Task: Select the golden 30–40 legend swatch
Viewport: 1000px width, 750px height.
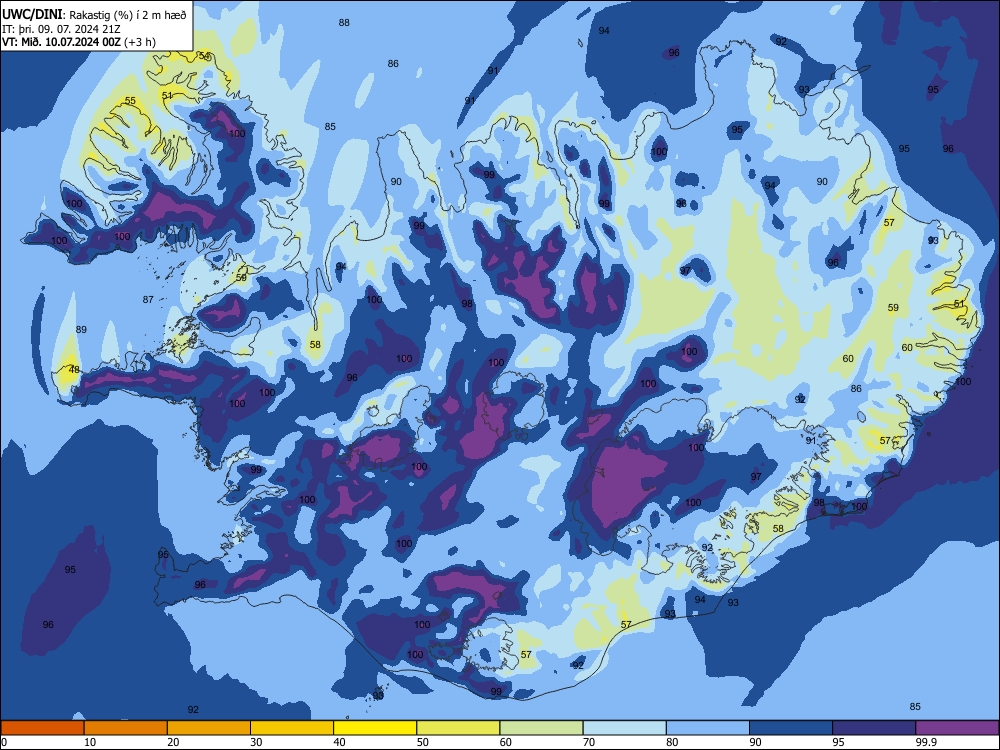Action: (292, 728)
